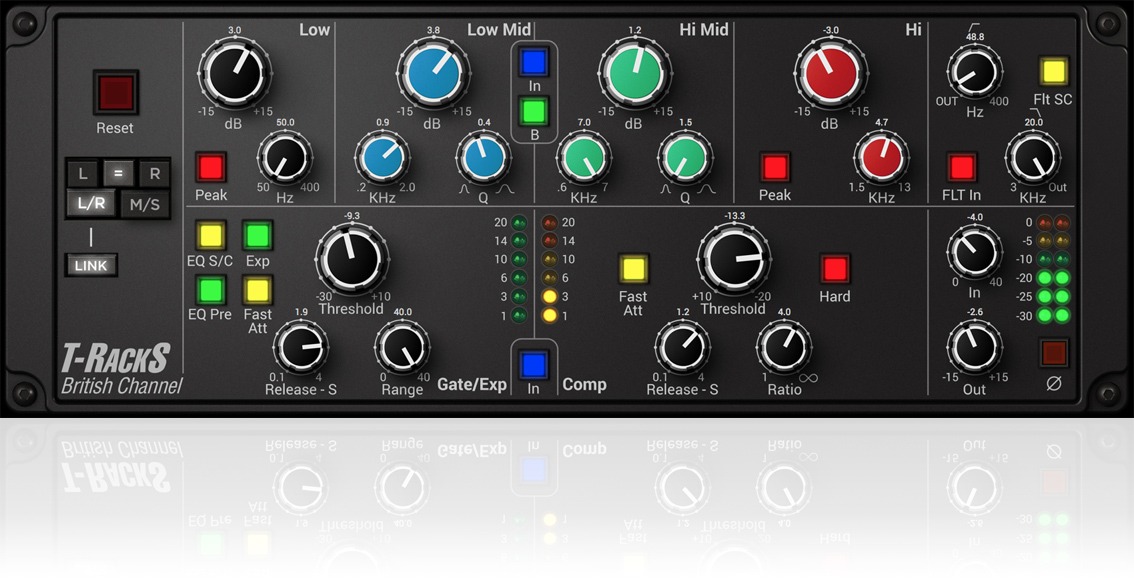Toggle the Hi band Peak button
The height and width of the screenshot is (580, 1134).
pyautogui.click(x=775, y=166)
